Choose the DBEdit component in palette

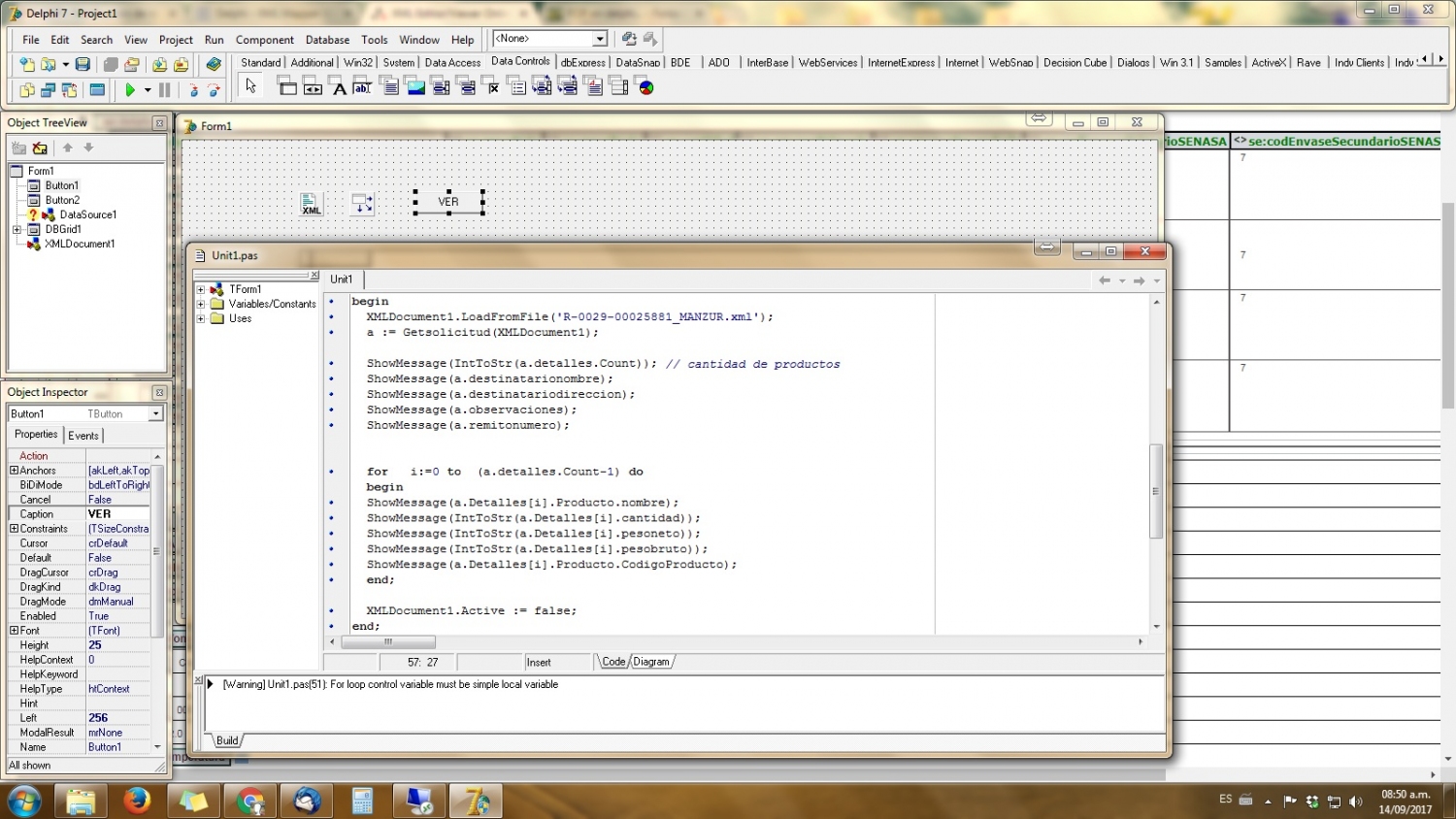[x=362, y=87]
